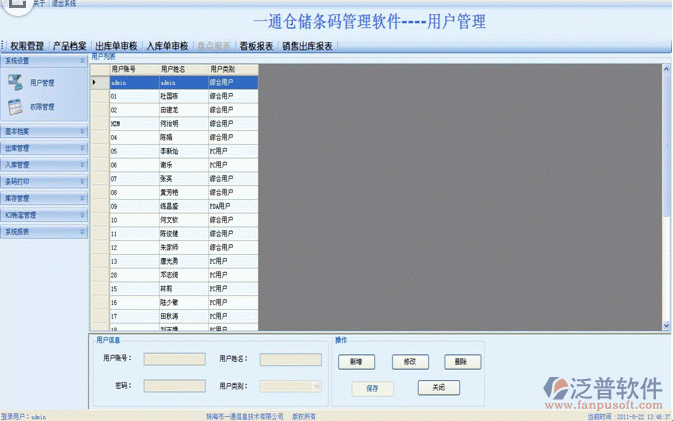The image size is (673, 421).
Task: Click the 新增 button
Action: (x=356, y=362)
